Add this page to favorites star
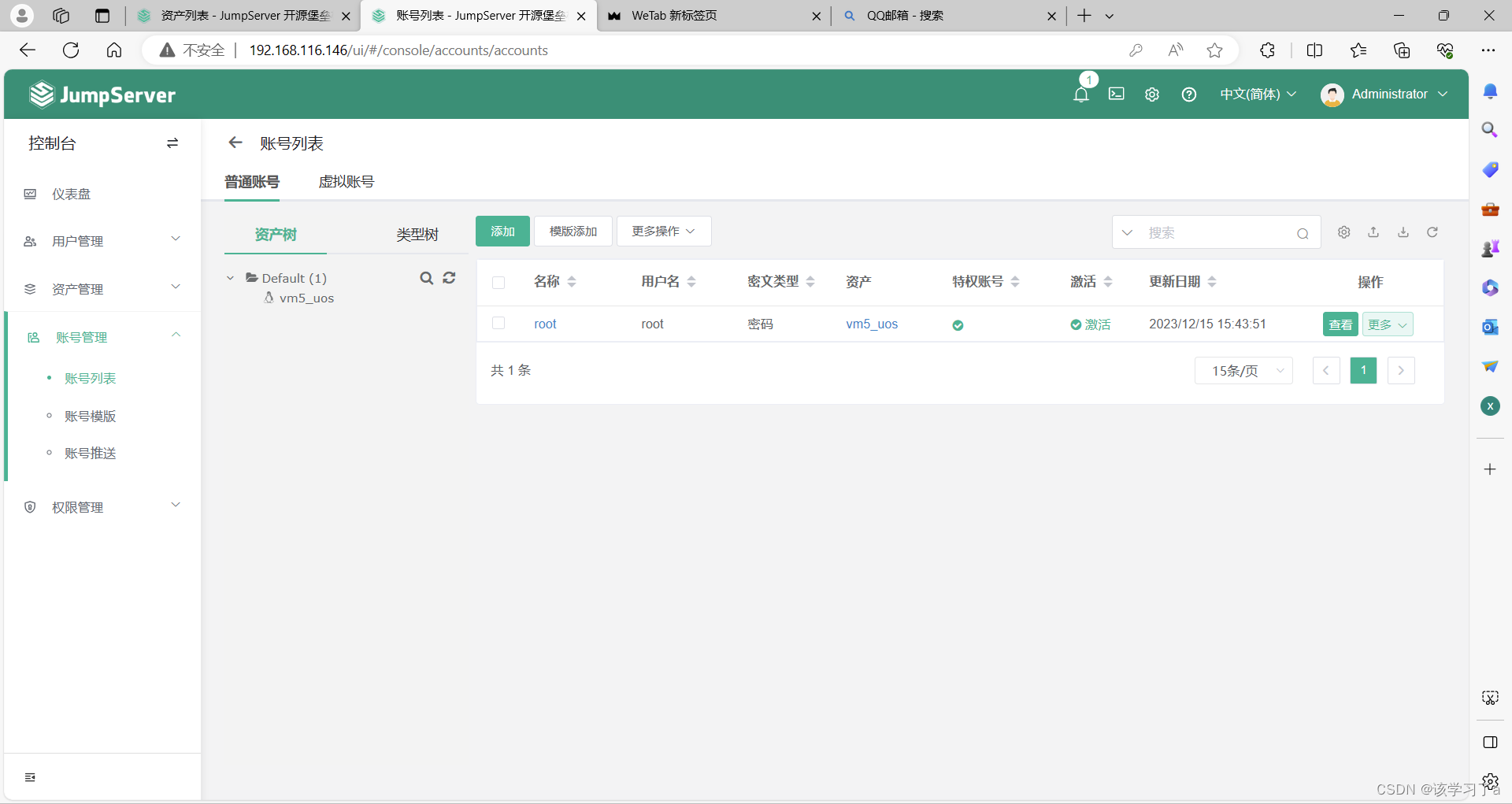The height and width of the screenshot is (804, 1512). pyautogui.click(x=1215, y=50)
